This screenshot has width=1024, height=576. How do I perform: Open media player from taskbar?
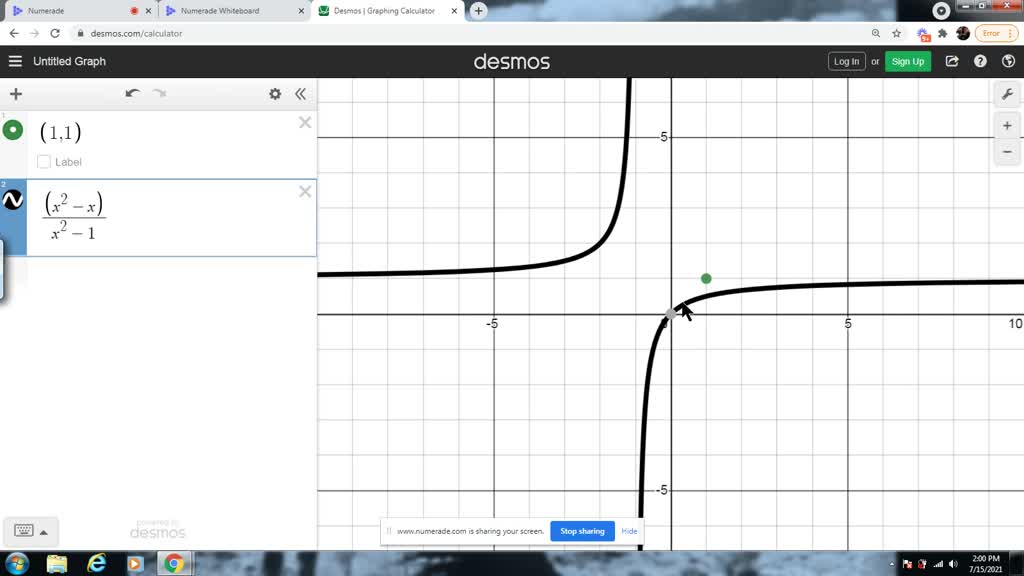(135, 563)
